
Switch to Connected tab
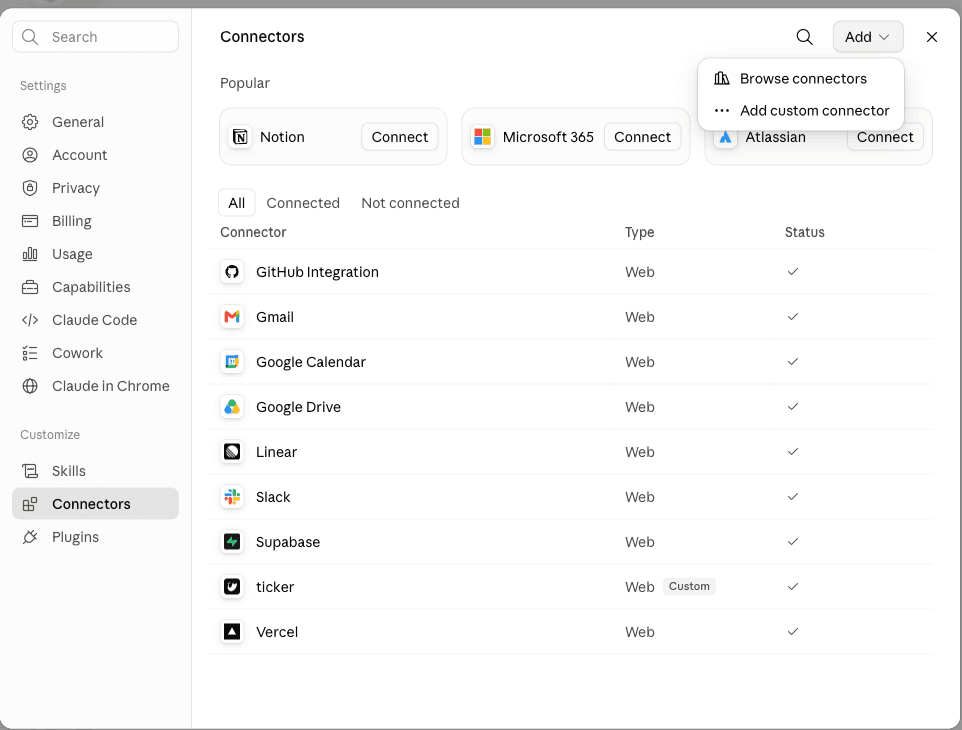tap(303, 203)
